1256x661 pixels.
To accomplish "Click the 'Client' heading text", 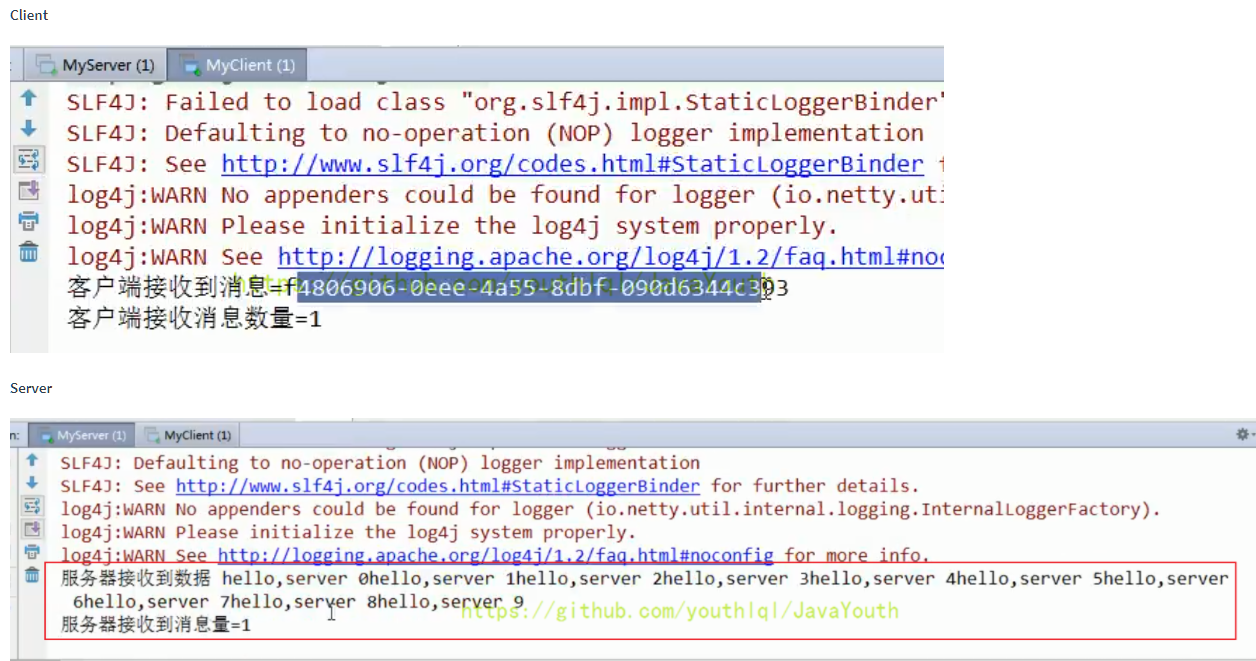I will (29, 15).
